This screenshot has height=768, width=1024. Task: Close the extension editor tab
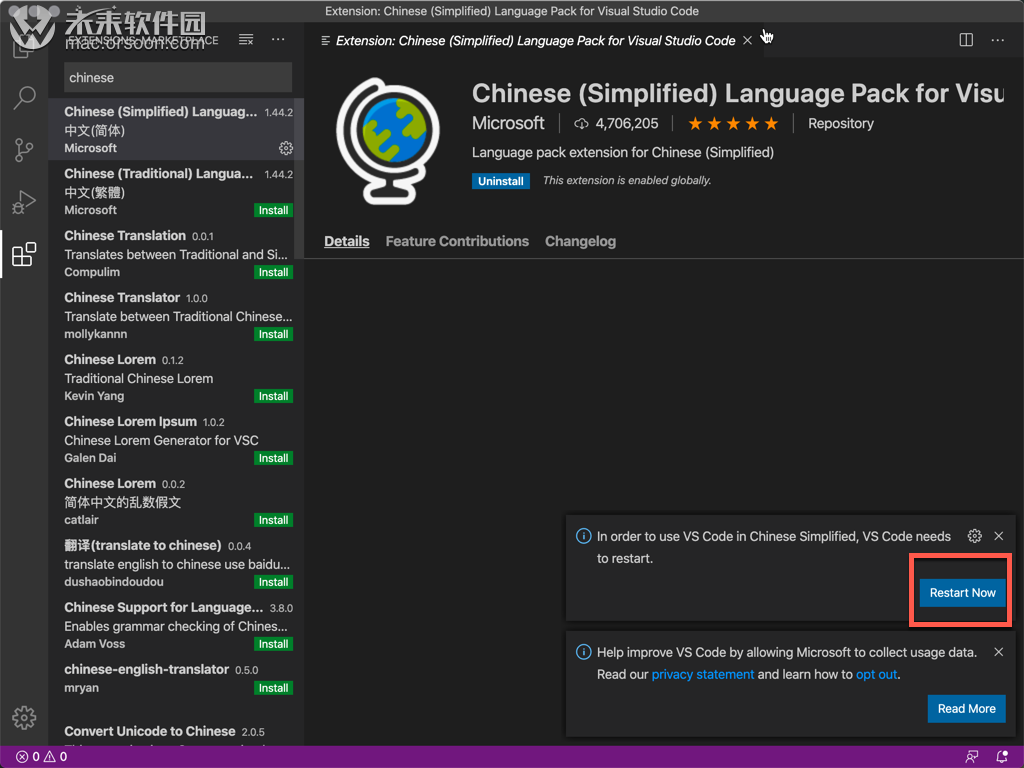click(x=747, y=40)
